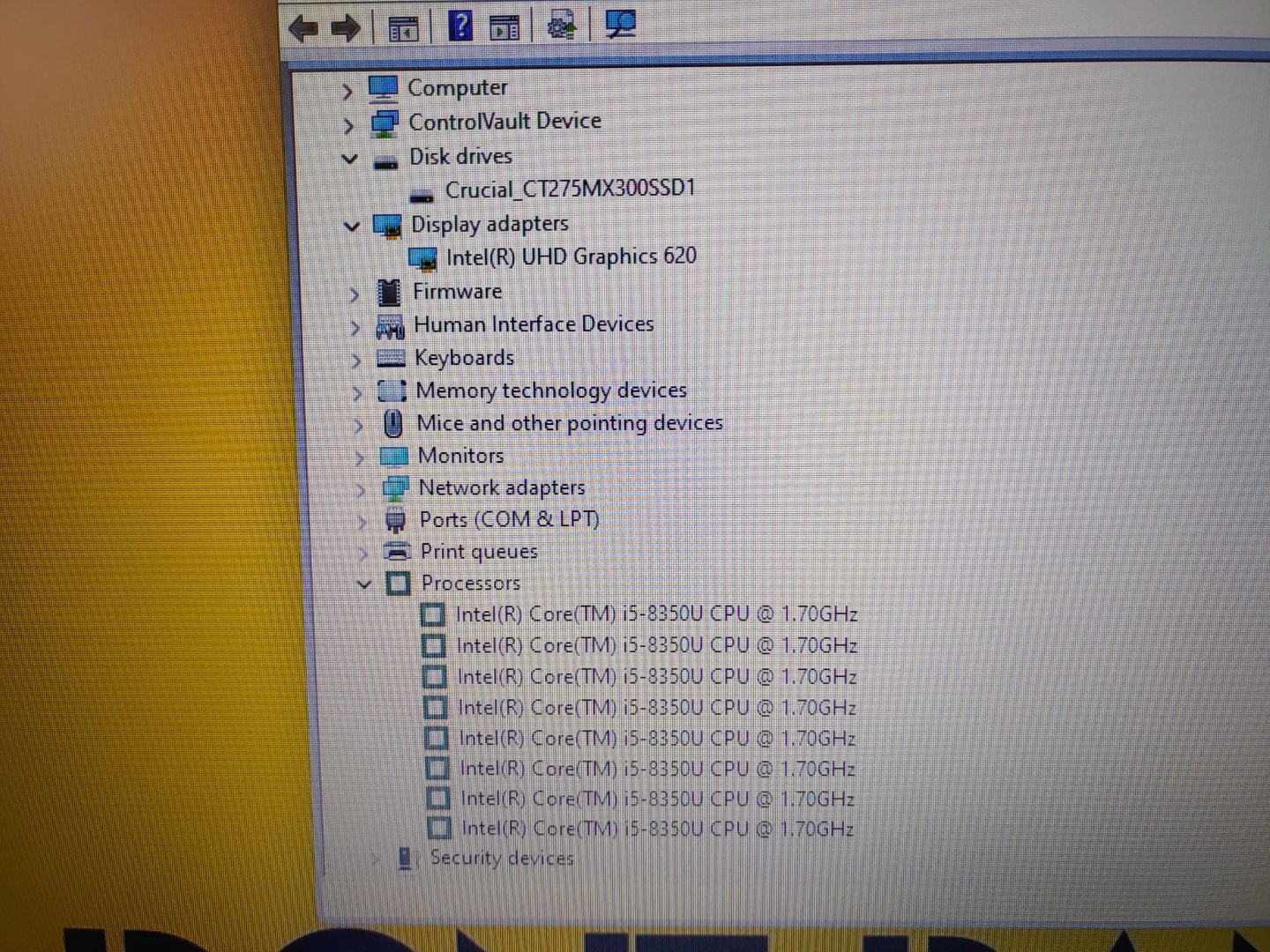Collapse the Disk drives node chevron
The image size is (1270, 952).
pos(350,160)
